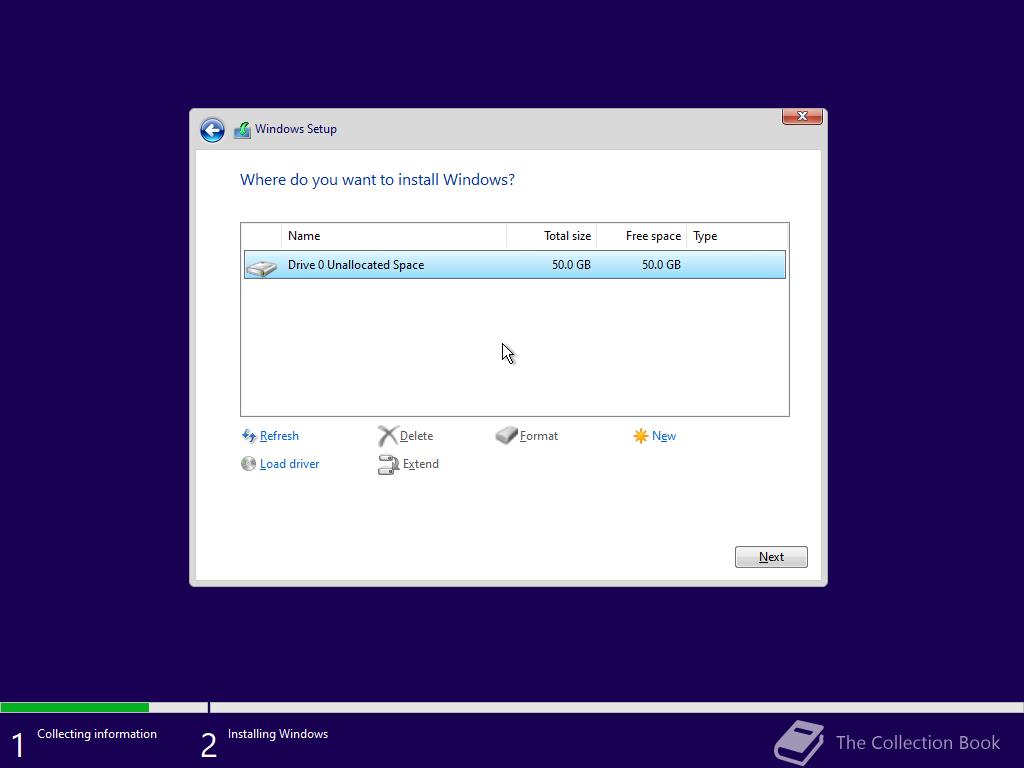Click the hard drive icon in Drive 0 row
Image resolution: width=1024 pixels, height=768 pixels.
coord(262,267)
